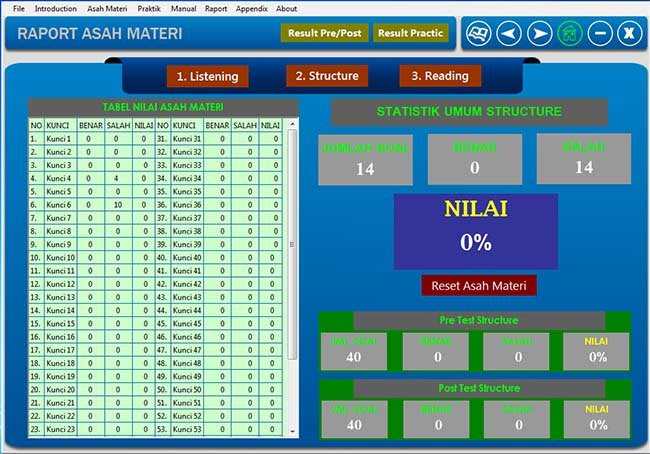This screenshot has height=454, width=650.
Task: Click the first SALAH column header
Action: coord(119,125)
